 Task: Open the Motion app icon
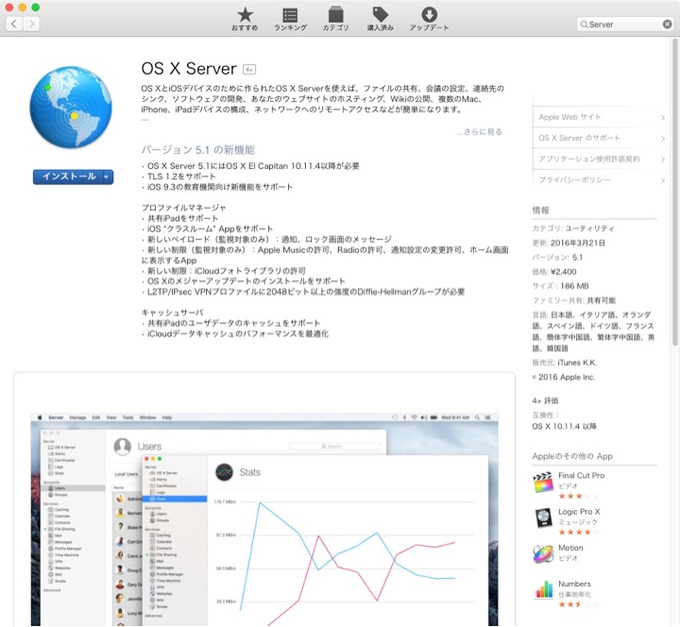pyautogui.click(x=543, y=554)
